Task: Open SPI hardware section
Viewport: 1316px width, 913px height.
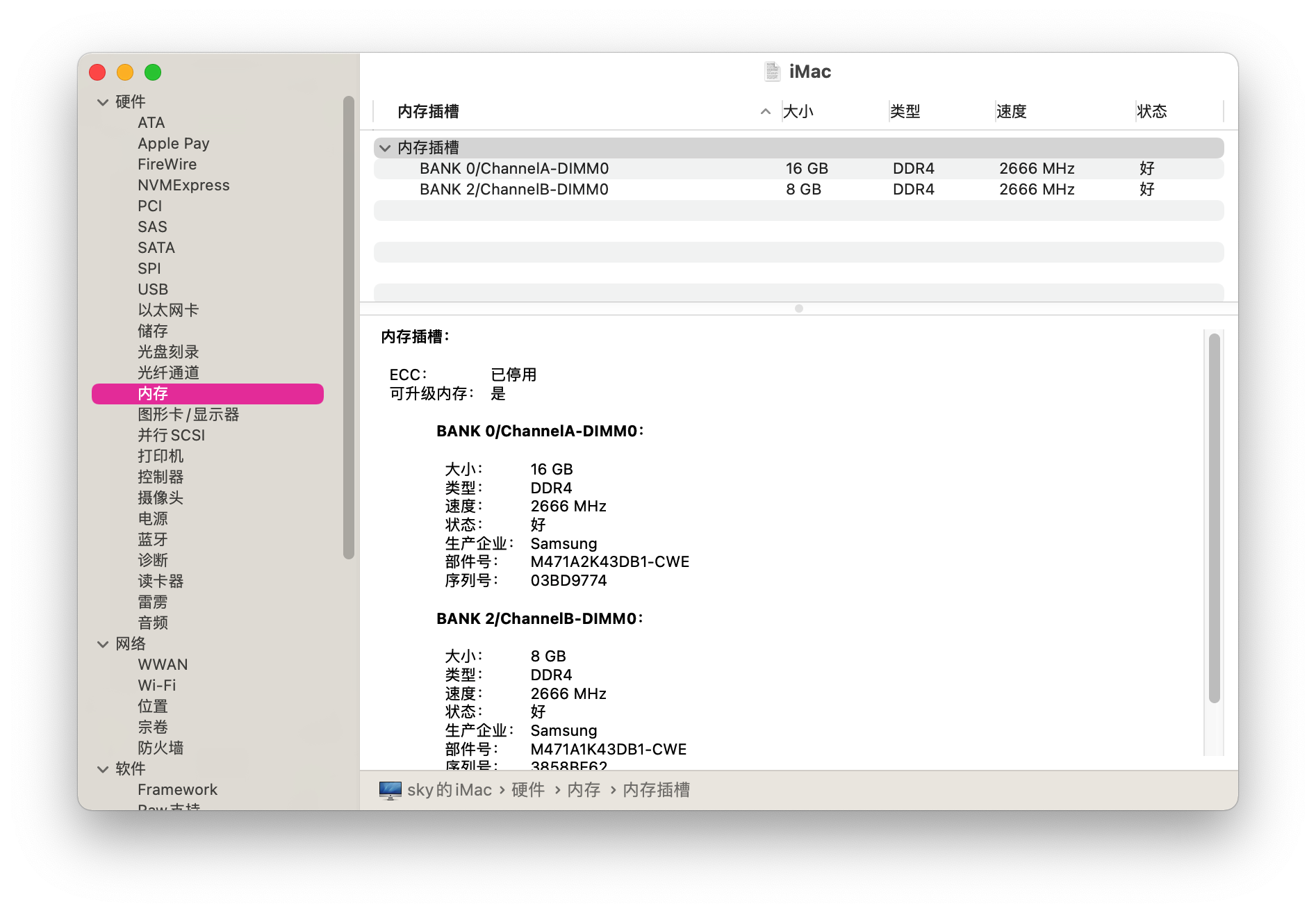Action: pos(149,269)
